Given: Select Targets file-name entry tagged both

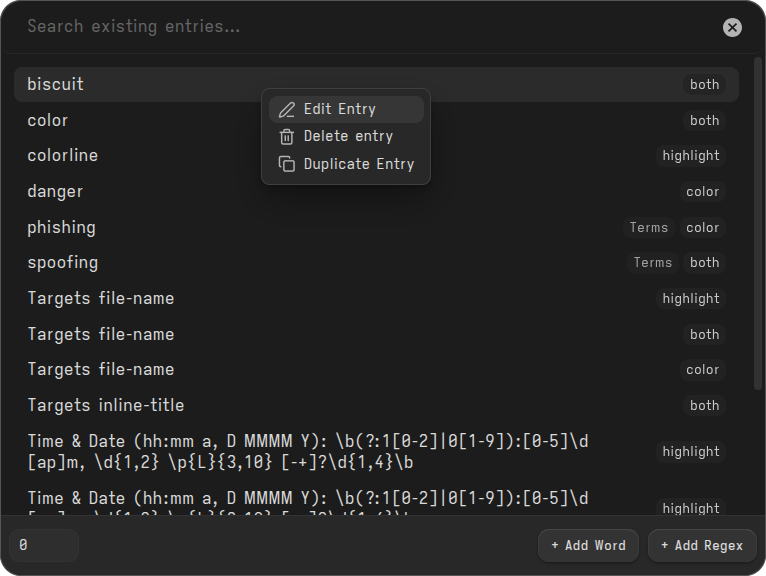Looking at the screenshot, I should [x=376, y=334].
